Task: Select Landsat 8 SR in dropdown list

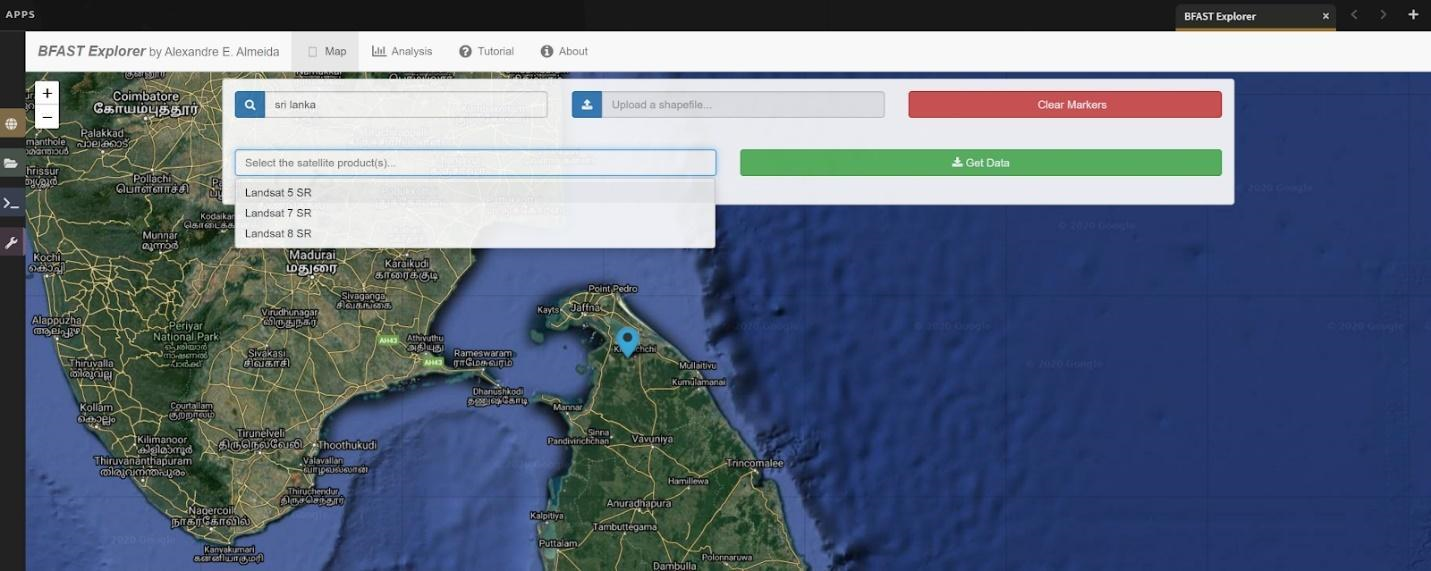Action: [278, 233]
